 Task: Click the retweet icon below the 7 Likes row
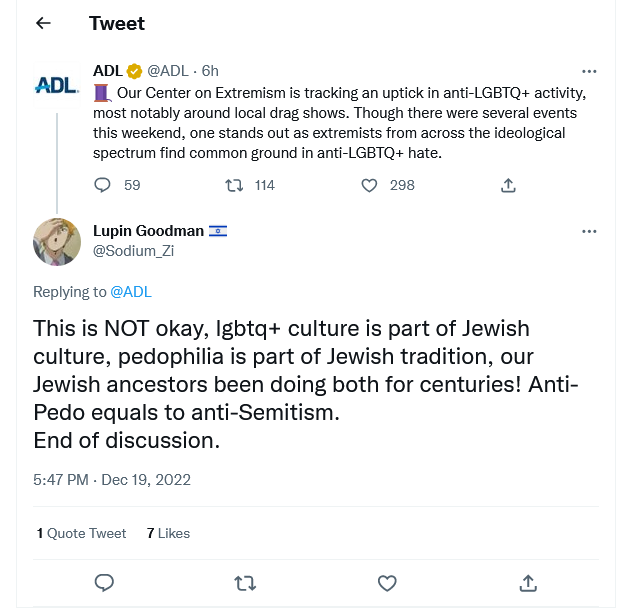[245, 582]
